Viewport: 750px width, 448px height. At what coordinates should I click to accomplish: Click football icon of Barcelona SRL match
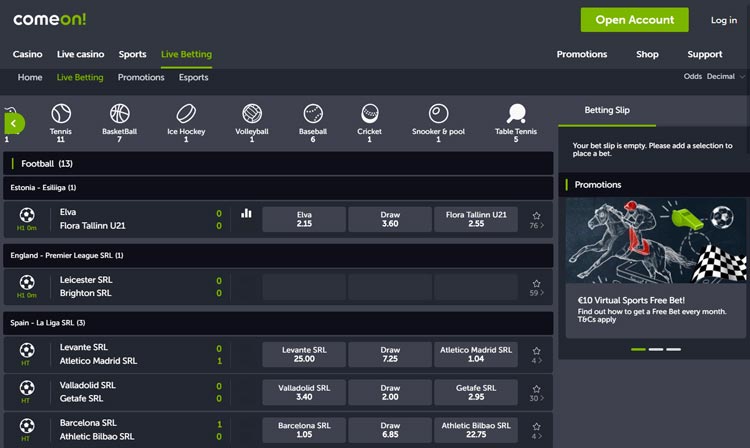coord(27,426)
